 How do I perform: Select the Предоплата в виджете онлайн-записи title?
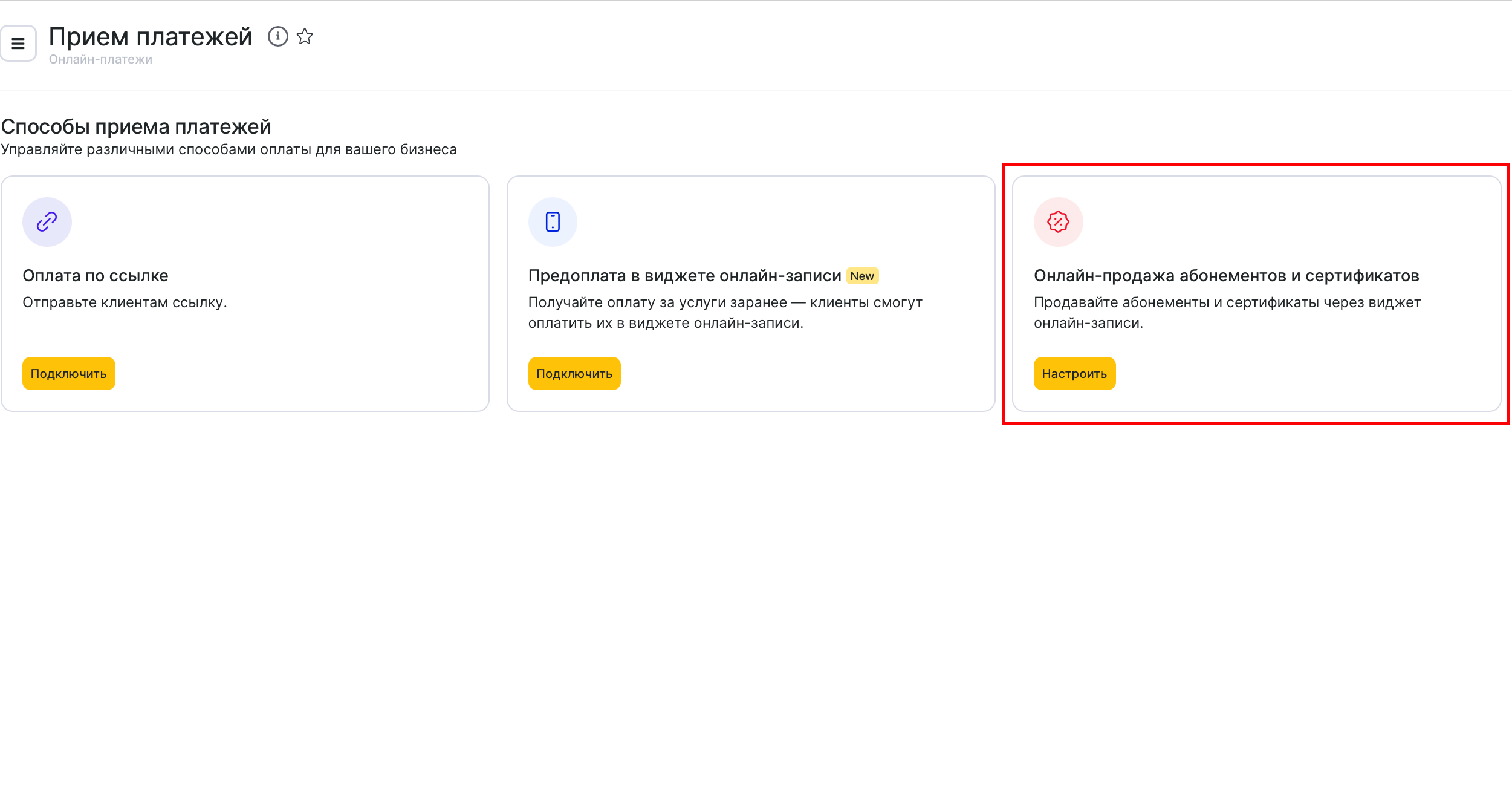coord(684,276)
